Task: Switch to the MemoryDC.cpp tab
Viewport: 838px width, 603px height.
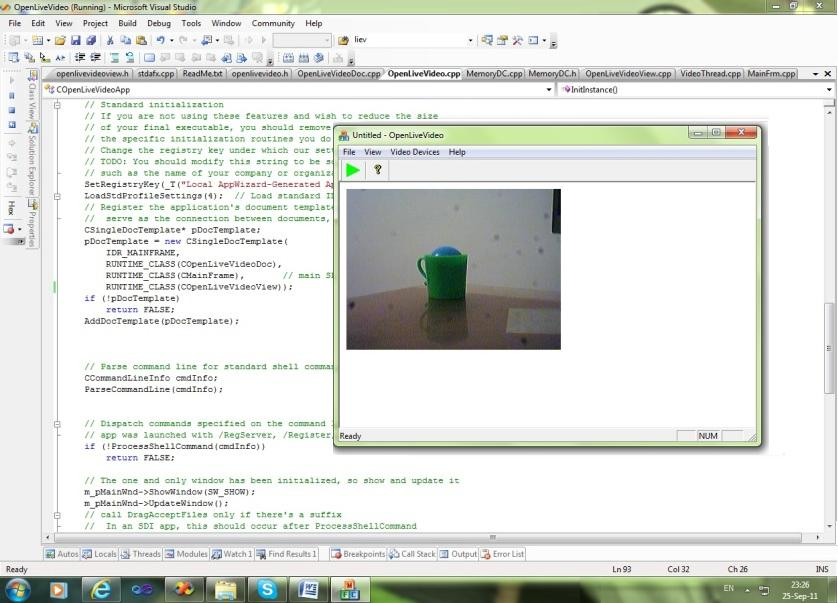Action: (x=494, y=74)
